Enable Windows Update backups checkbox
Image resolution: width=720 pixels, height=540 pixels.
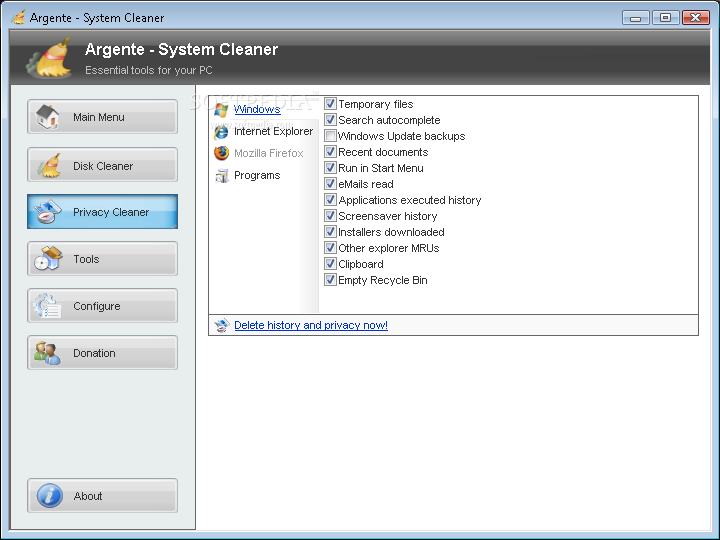[330, 136]
